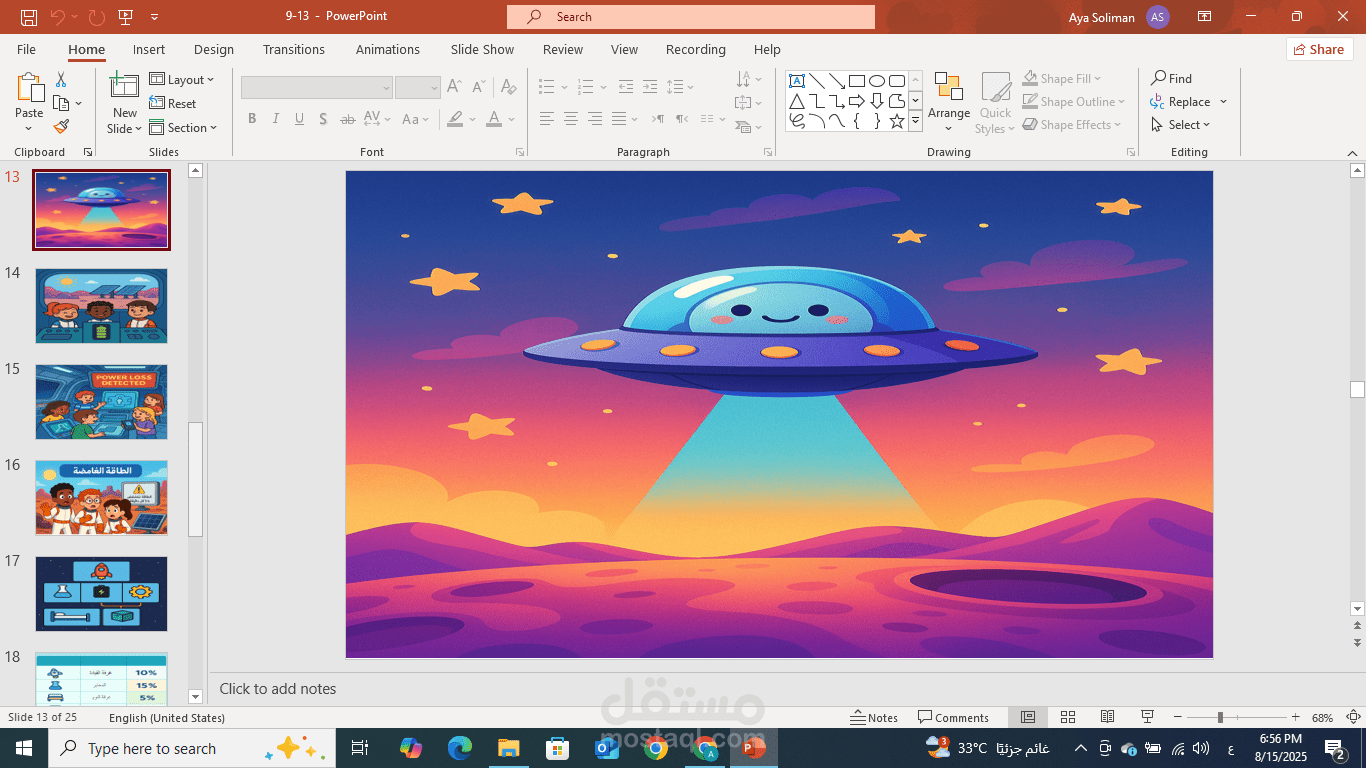Image resolution: width=1366 pixels, height=768 pixels.
Task: Open the font size combo box
Action: tap(418, 88)
